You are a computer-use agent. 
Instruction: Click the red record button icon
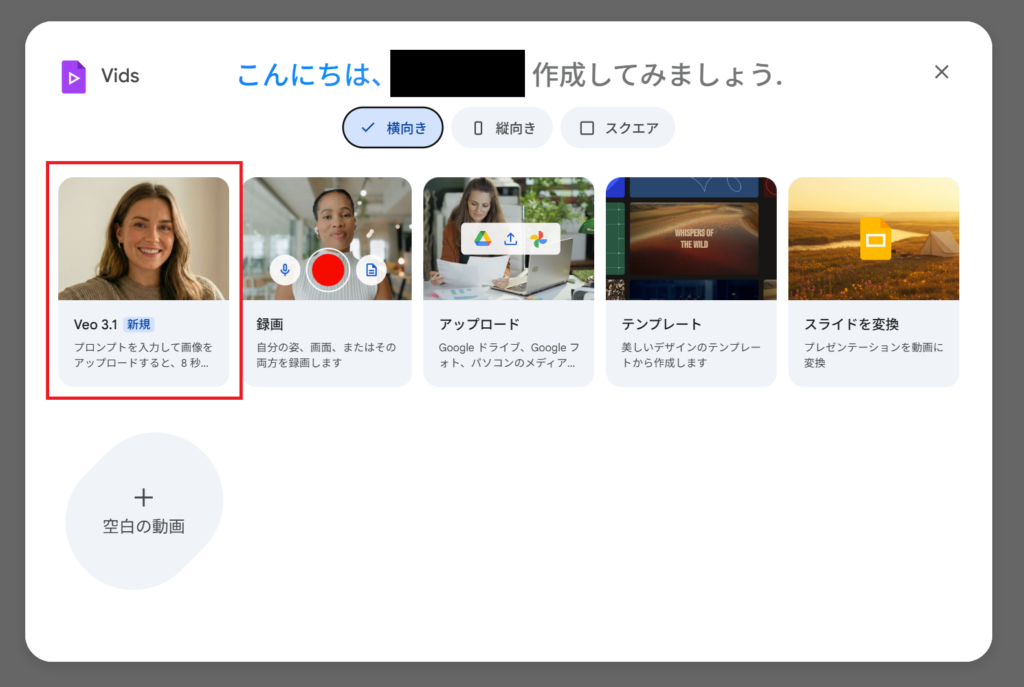tap(328, 269)
